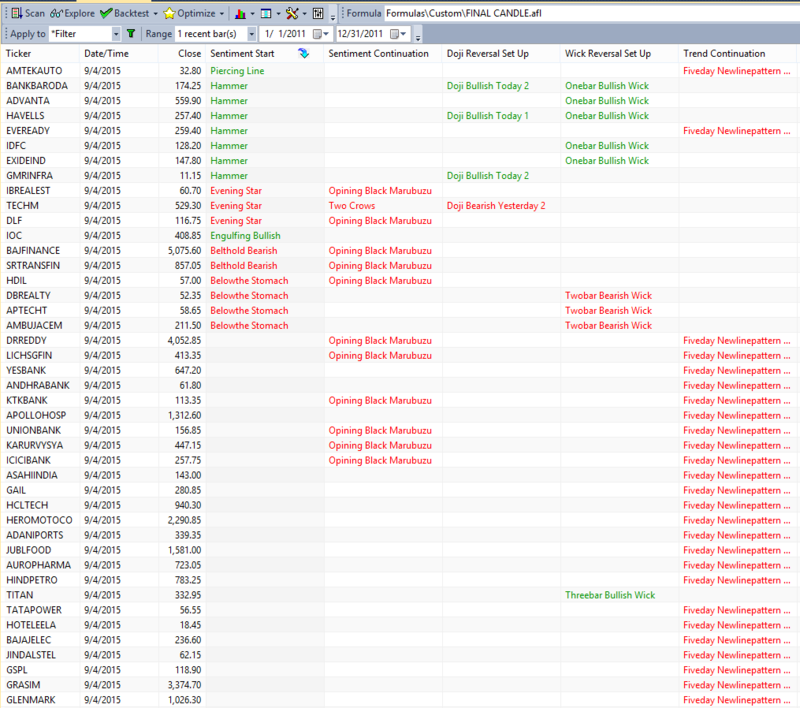This screenshot has width=800, height=708.
Task: Select the TECHM ticker
Action: [x=22, y=206]
